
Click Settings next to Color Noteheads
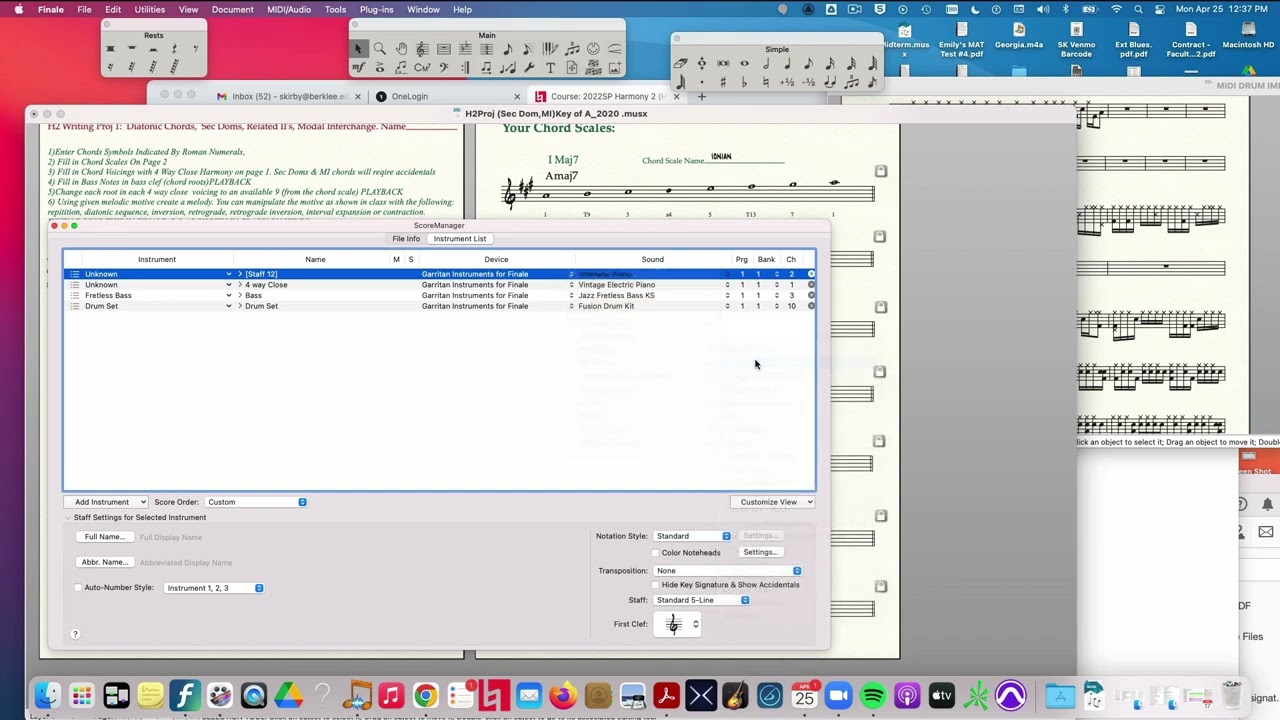[760, 552]
